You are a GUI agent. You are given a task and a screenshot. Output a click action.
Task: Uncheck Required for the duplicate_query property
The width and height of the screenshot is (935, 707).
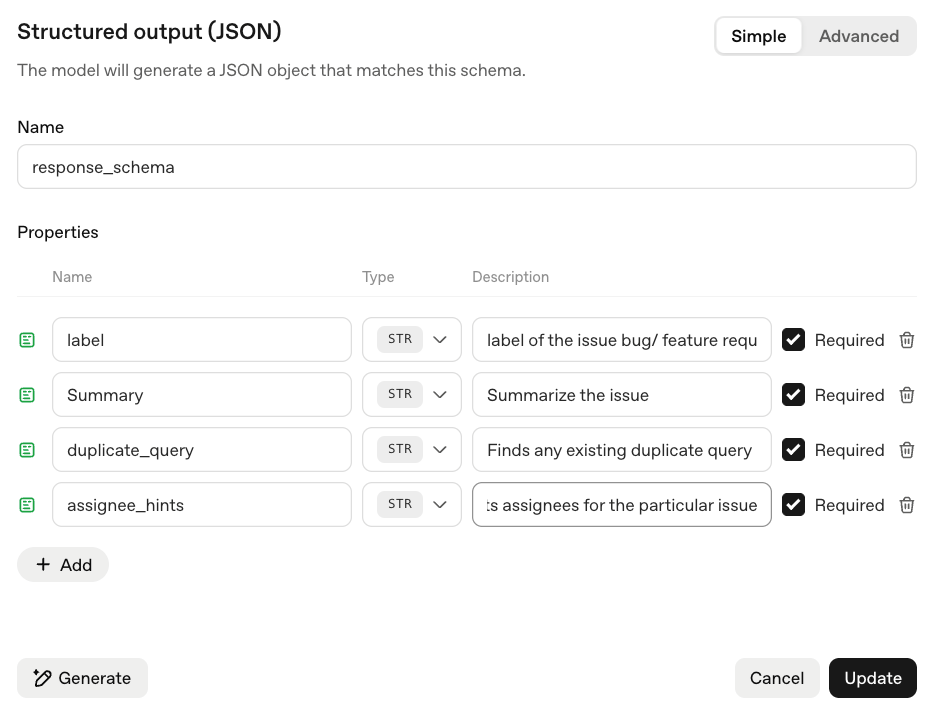pos(793,450)
